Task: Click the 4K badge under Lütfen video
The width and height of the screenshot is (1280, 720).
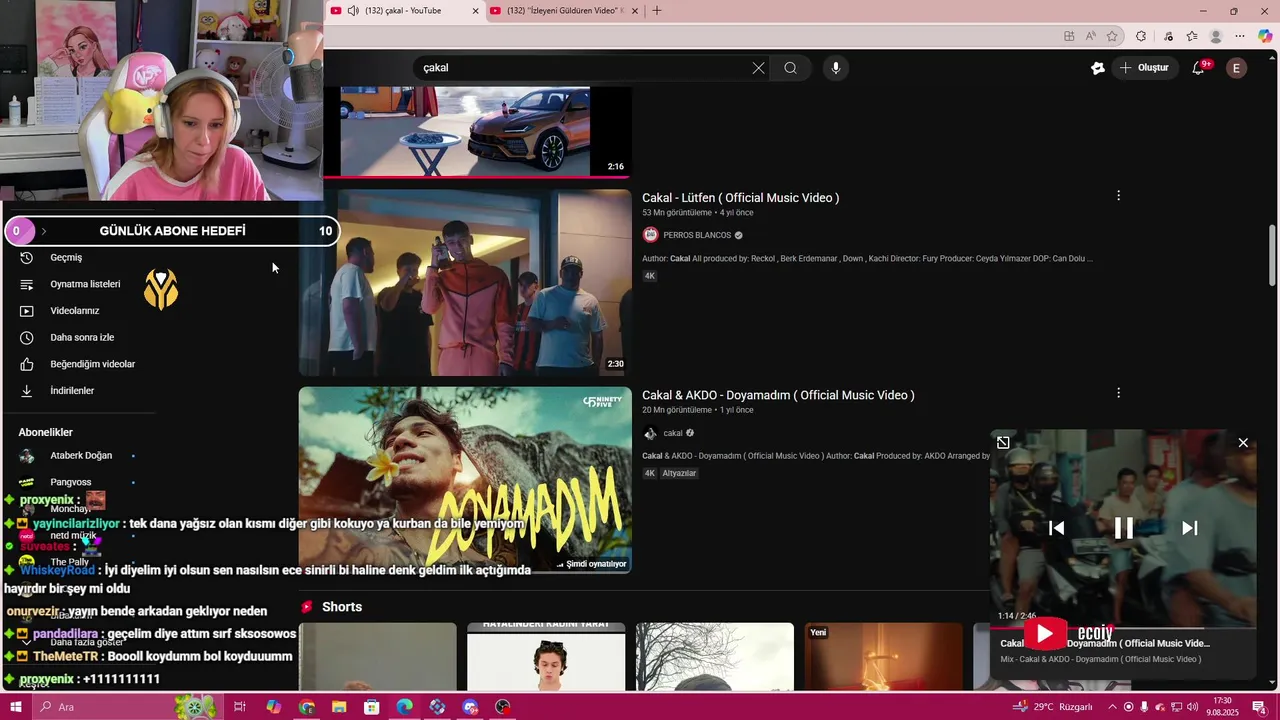Action: pos(650,276)
